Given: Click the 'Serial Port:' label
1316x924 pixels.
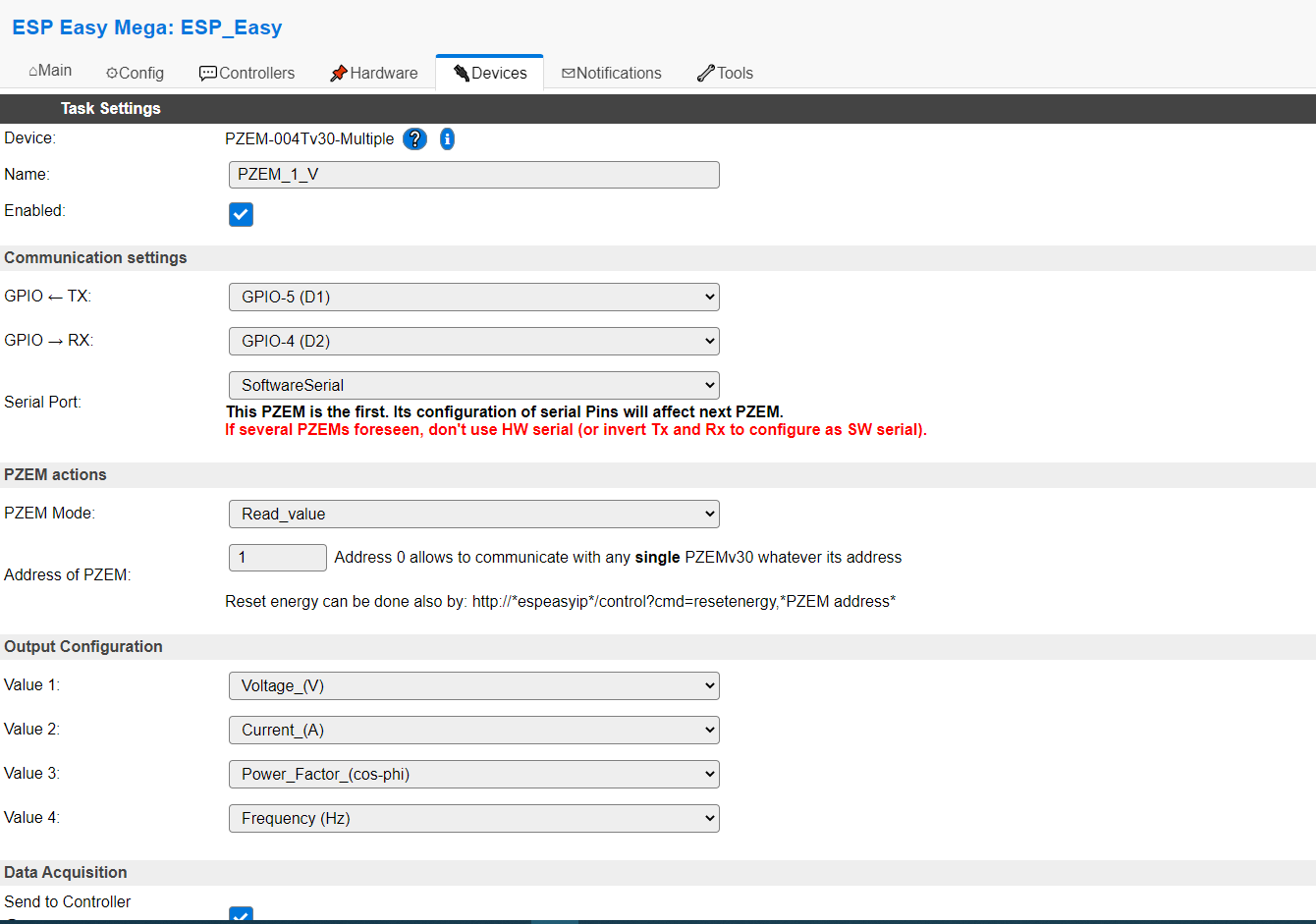Looking at the screenshot, I should (x=43, y=403).
